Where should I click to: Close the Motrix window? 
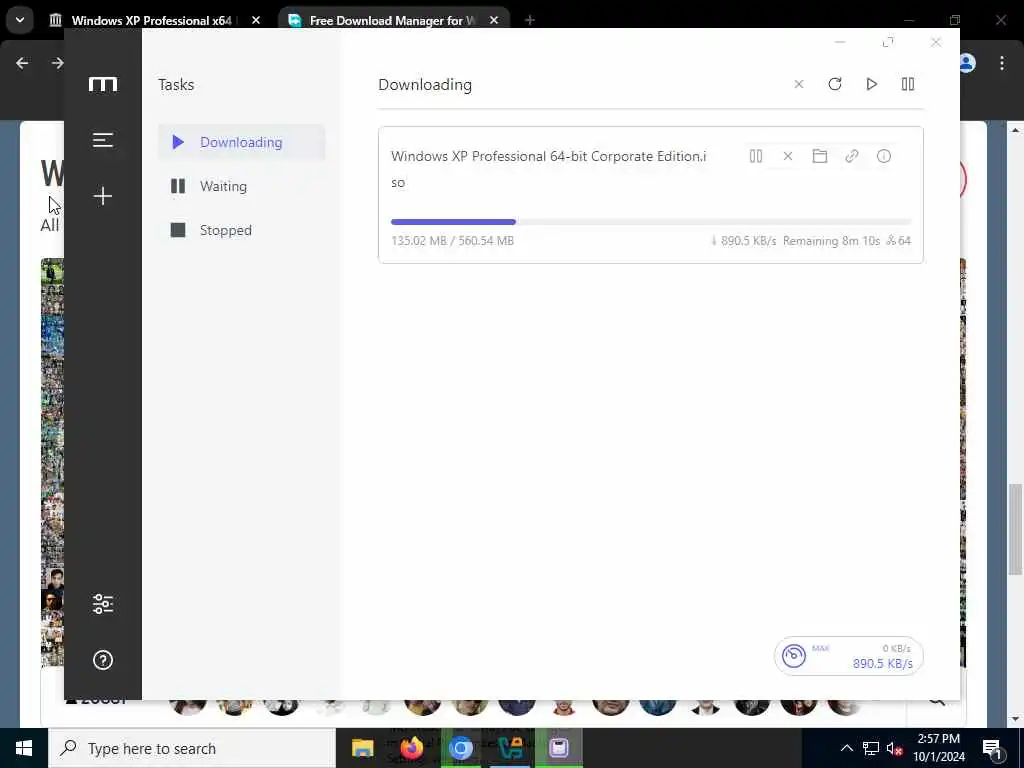click(936, 42)
